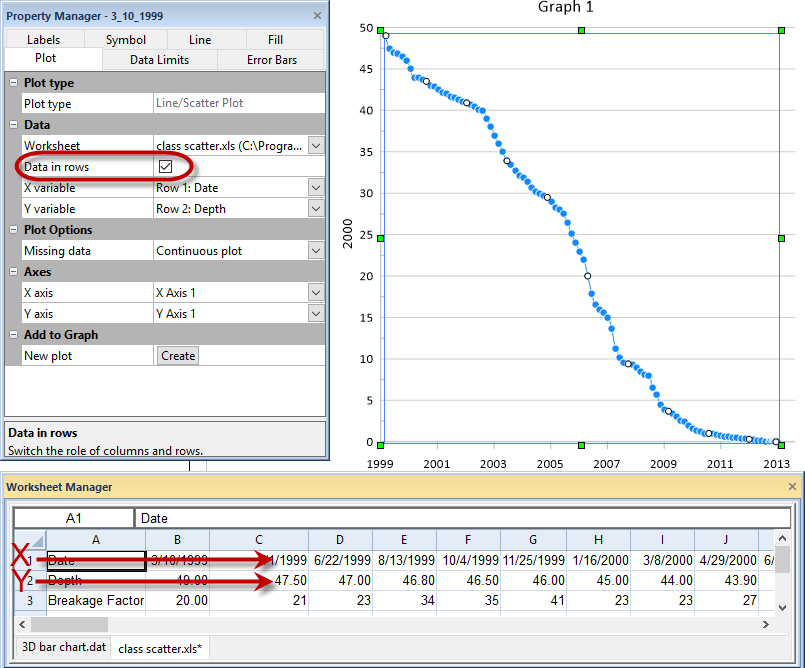Expand the Missing data dropdown

pos(316,251)
